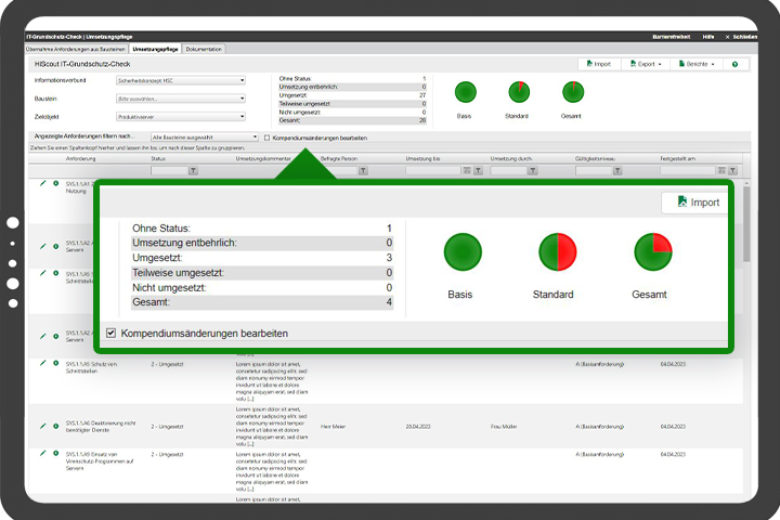
Task: Click the large Basis pie chart in the callout
Action: coord(463,252)
